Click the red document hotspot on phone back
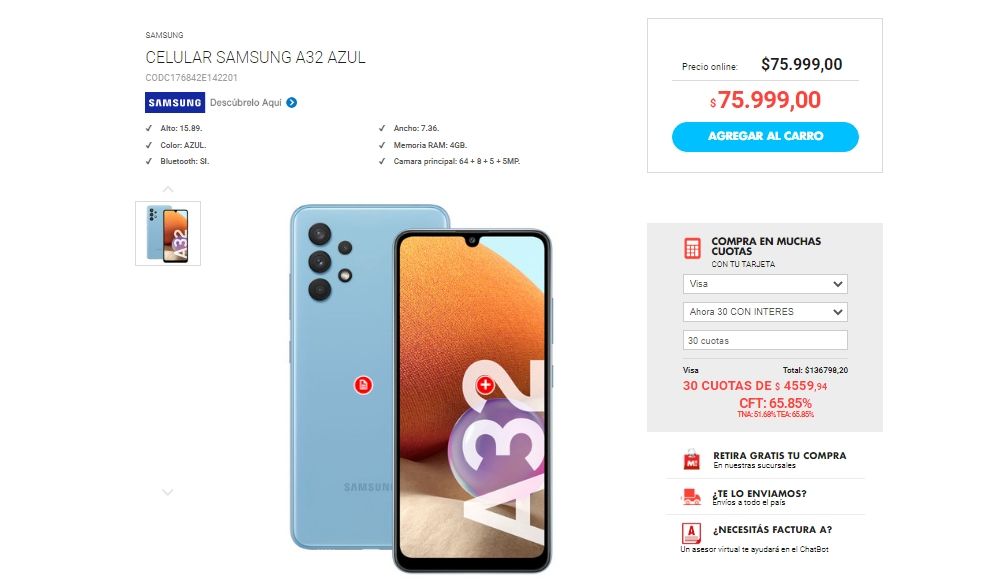Image resolution: width=984 pixels, height=583 pixels. point(363,385)
